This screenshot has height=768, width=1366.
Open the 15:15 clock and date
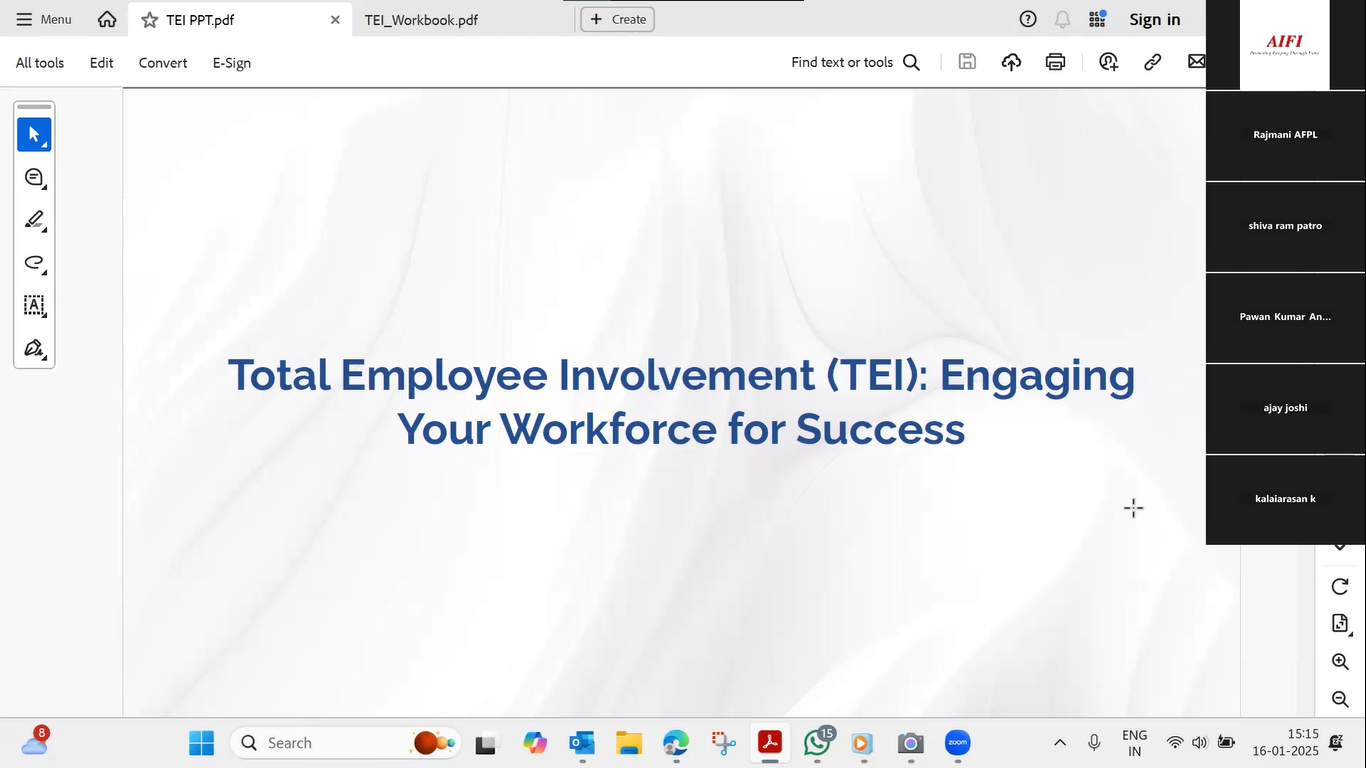tap(1285, 742)
